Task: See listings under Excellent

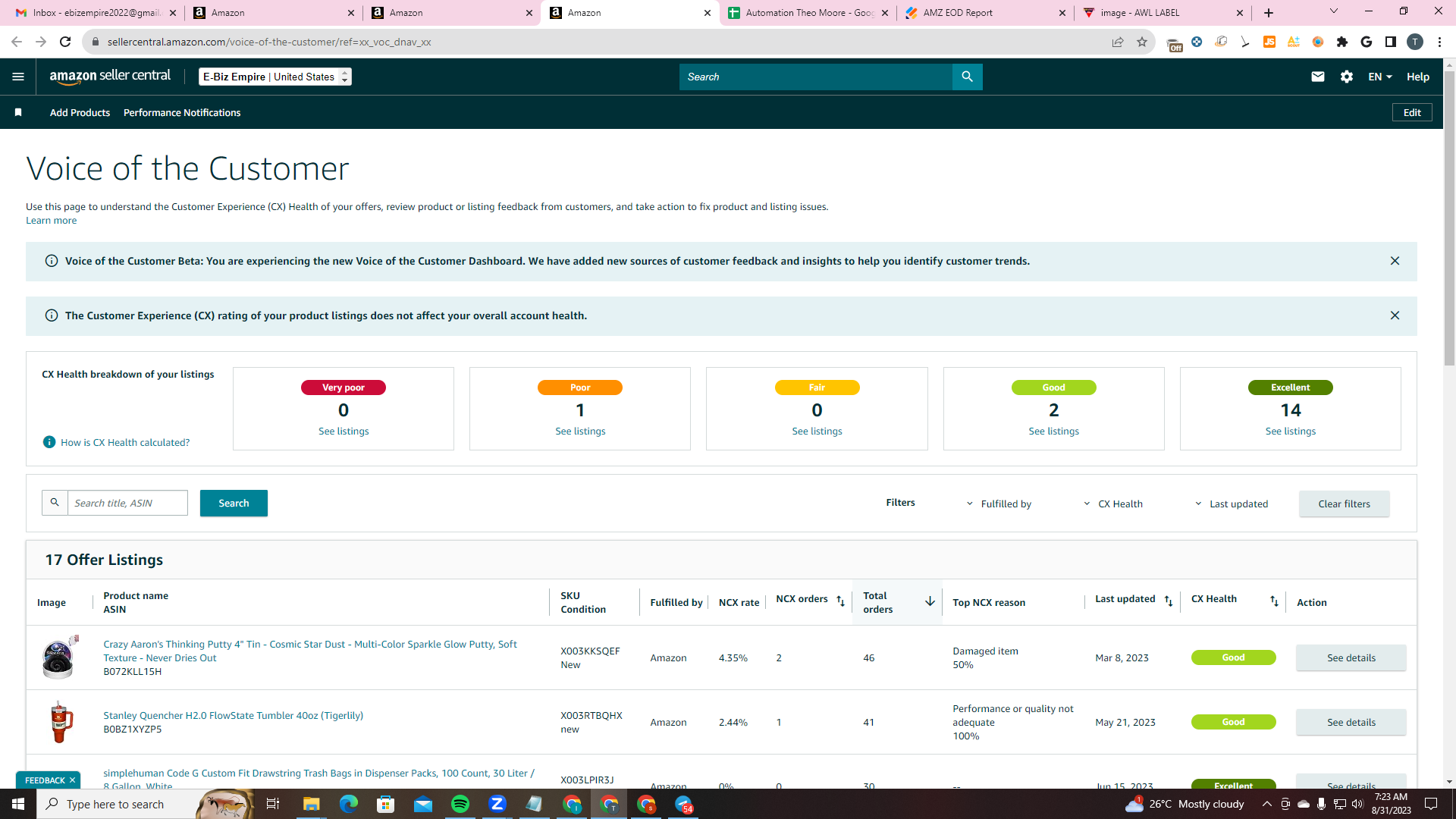Action: (x=1291, y=431)
